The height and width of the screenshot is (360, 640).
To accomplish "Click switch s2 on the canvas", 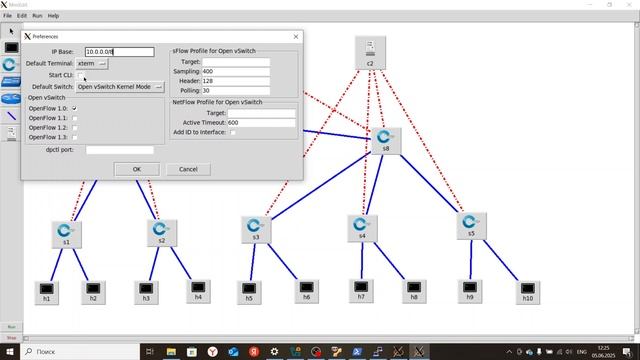I will 162,233.
